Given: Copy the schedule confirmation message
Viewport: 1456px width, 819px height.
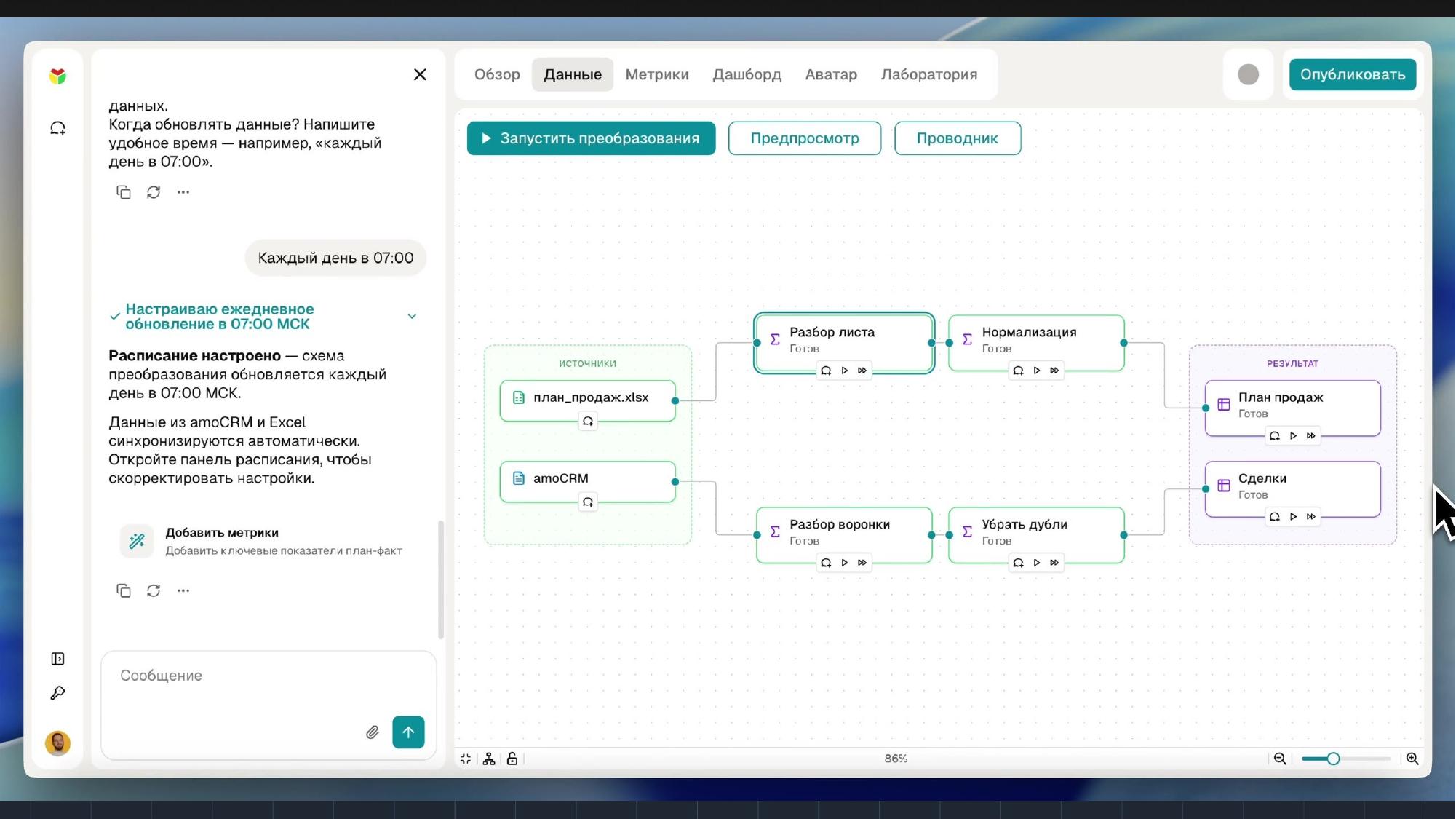Looking at the screenshot, I should pyautogui.click(x=124, y=590).
